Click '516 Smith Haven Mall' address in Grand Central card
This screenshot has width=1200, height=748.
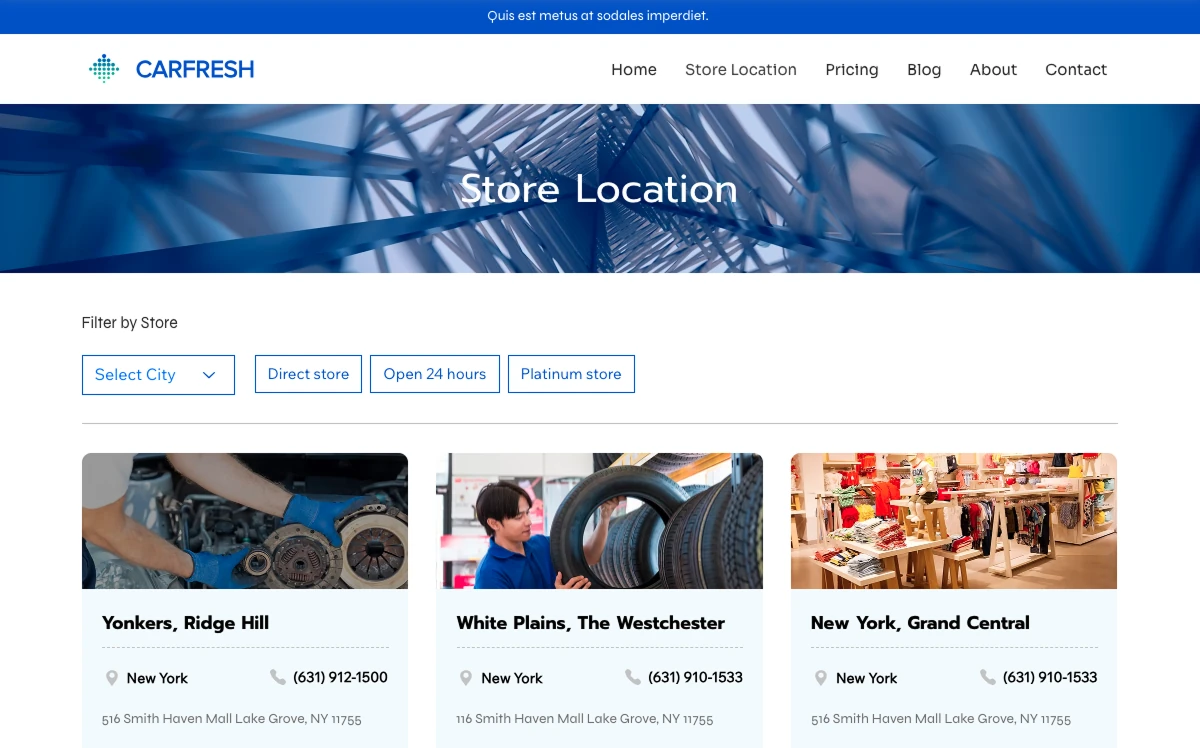click(x=941, y=719)
